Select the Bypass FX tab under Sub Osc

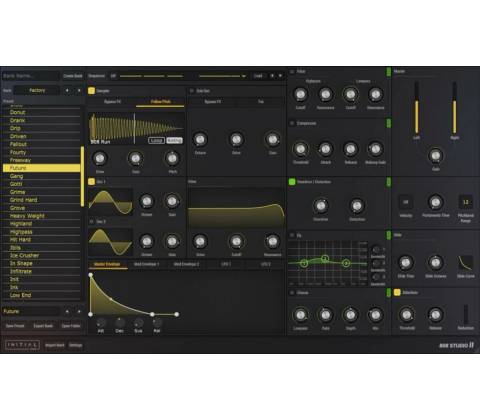tap(213, 102)
